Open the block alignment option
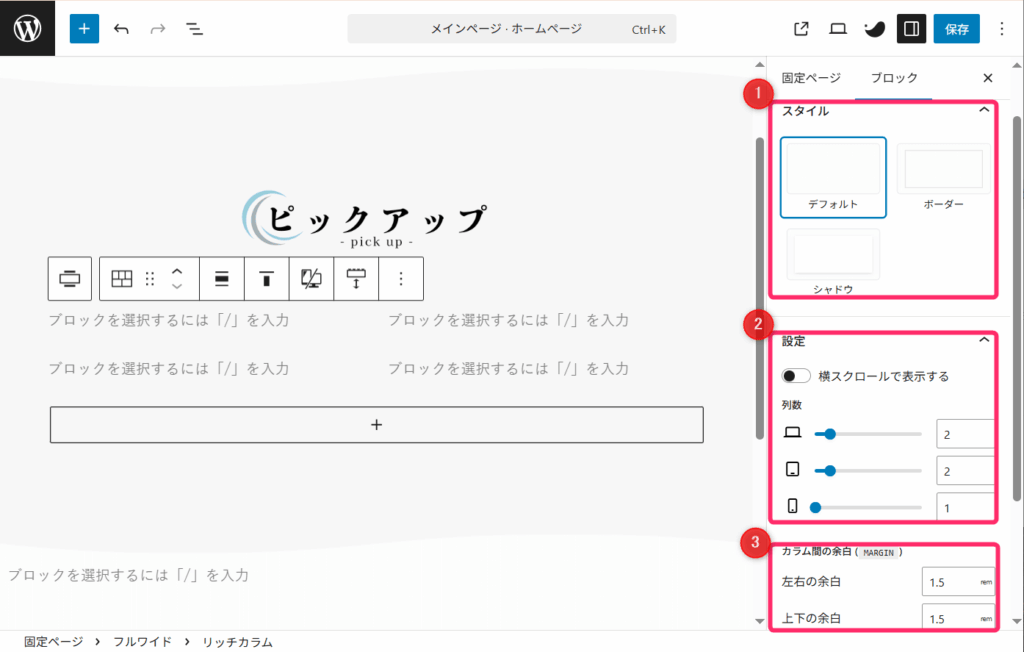The image size is (1024, 652). [x=222, y=279]
